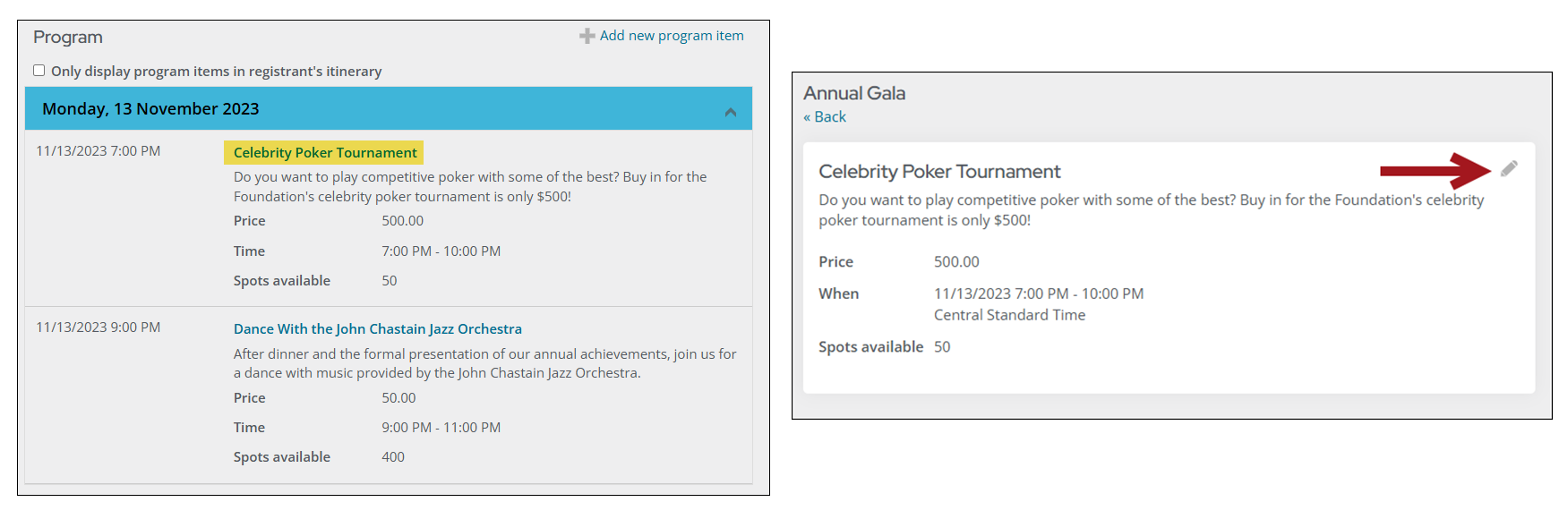Click the Annual Gala heading
Screen dimensions: 1568x519
click(854, 93)
